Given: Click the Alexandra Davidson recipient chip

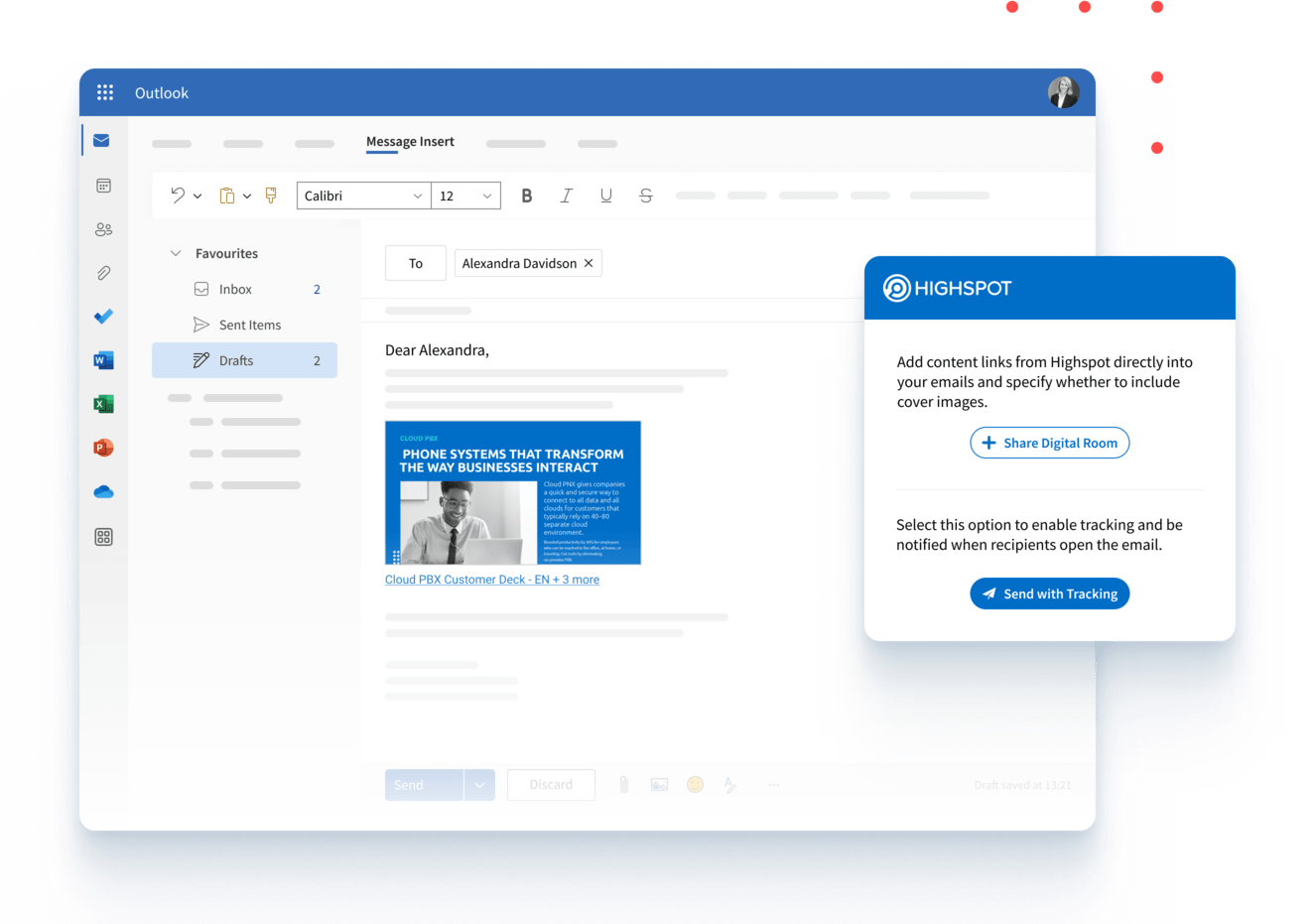Looking at the screenshot, I should coord(528,263).
